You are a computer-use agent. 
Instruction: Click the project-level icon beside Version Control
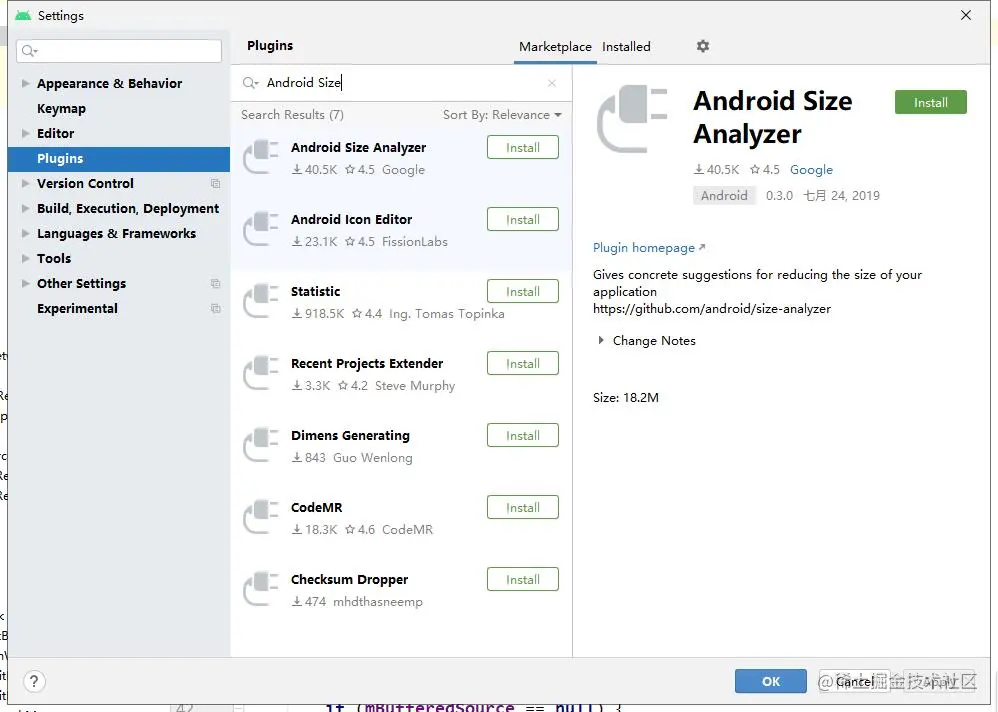click(216, 183)
